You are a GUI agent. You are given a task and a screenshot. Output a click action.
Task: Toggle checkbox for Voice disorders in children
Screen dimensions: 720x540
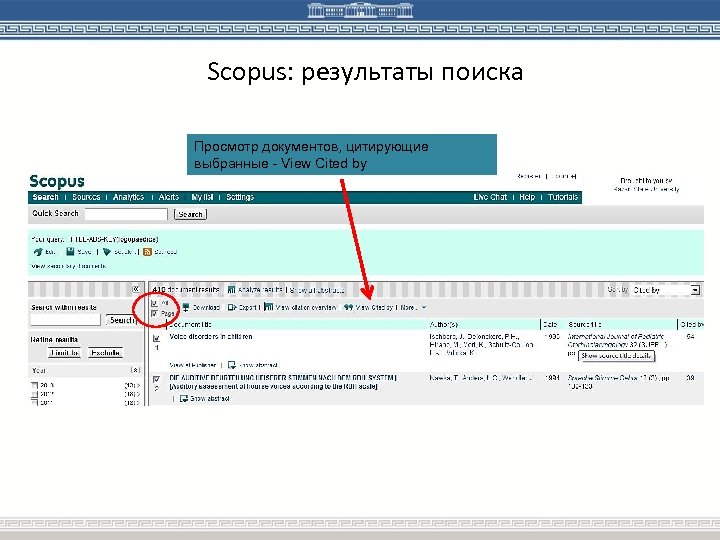pos(156,338)
